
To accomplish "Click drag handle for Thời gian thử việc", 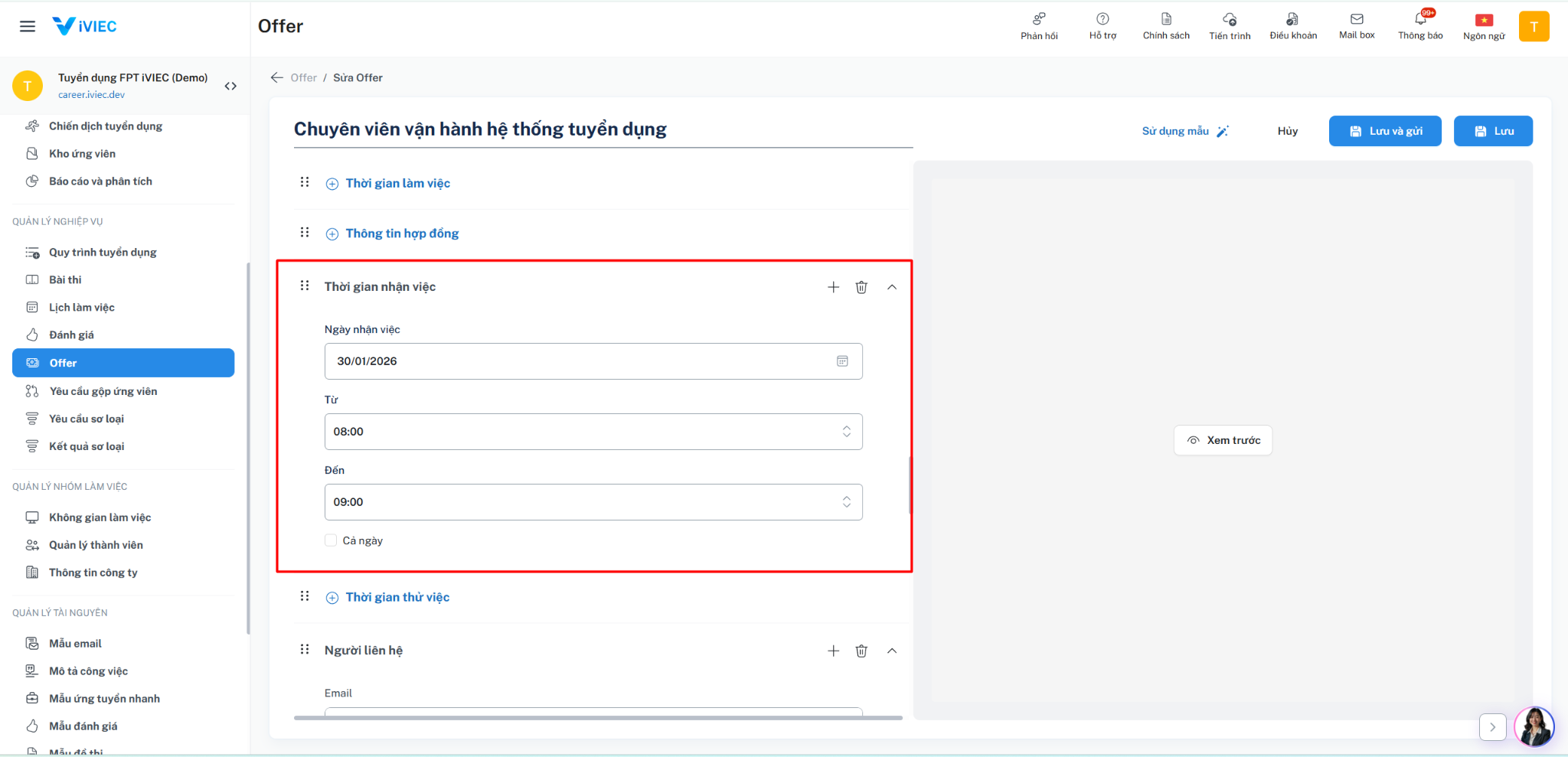I will click(305, 596).
